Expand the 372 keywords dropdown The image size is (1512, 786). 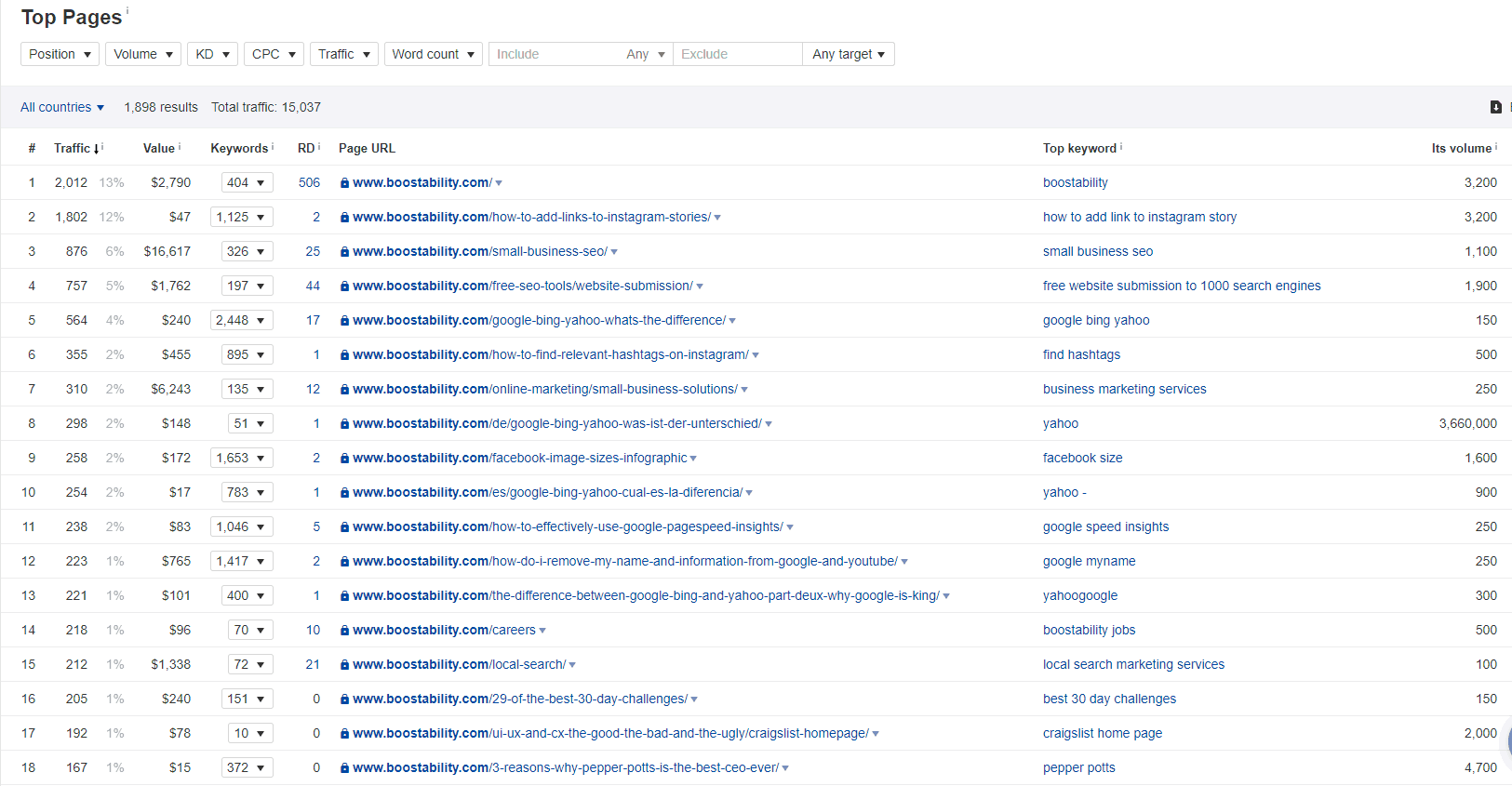click(247, 767)
